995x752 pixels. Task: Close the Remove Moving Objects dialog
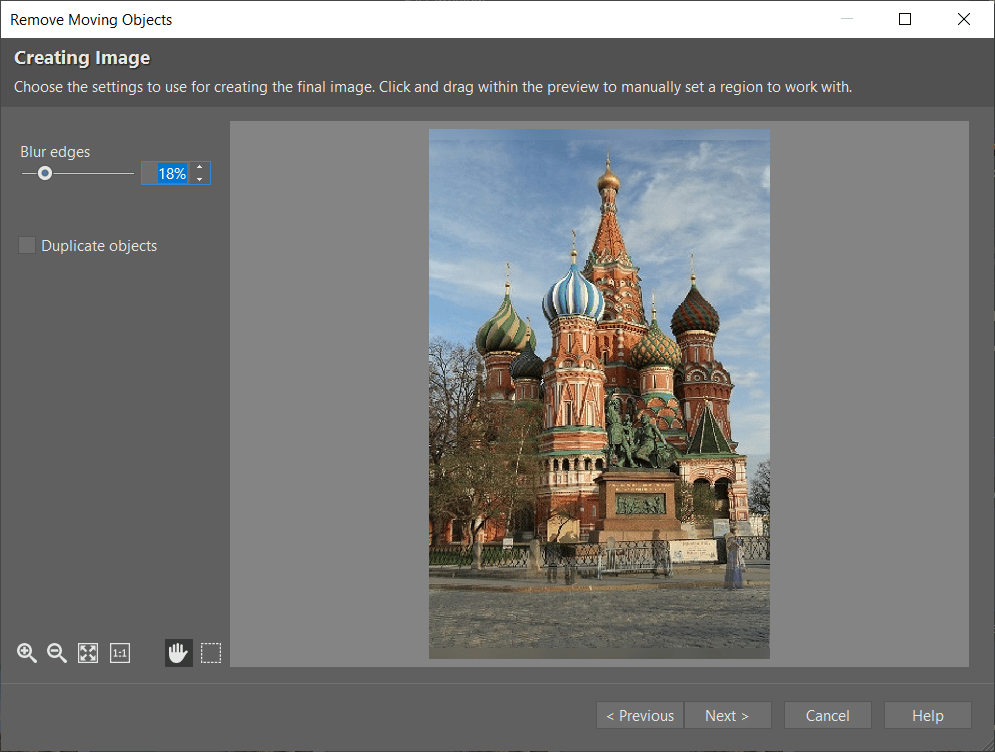963,19
